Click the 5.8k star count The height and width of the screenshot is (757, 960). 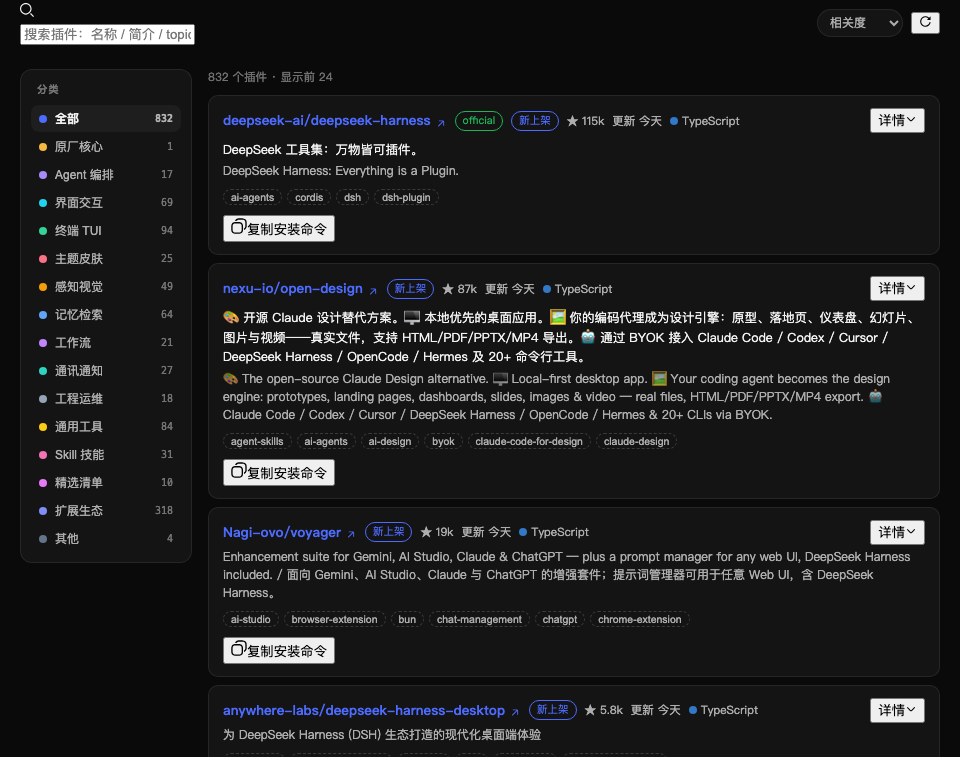604,710
